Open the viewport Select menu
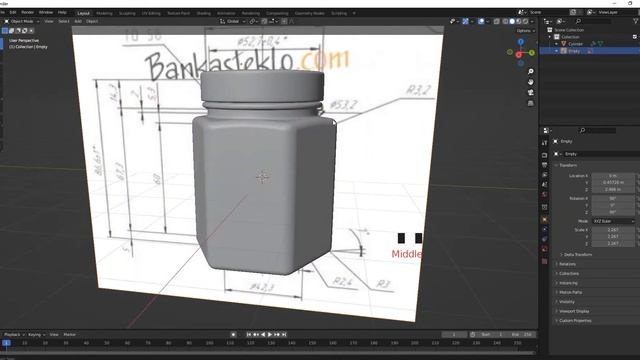This screenshot has height=360, width=640. (64, 21)
